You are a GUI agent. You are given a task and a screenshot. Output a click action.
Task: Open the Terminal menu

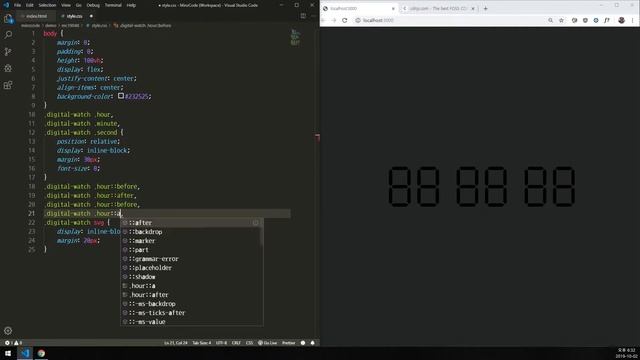pos(113,5)
